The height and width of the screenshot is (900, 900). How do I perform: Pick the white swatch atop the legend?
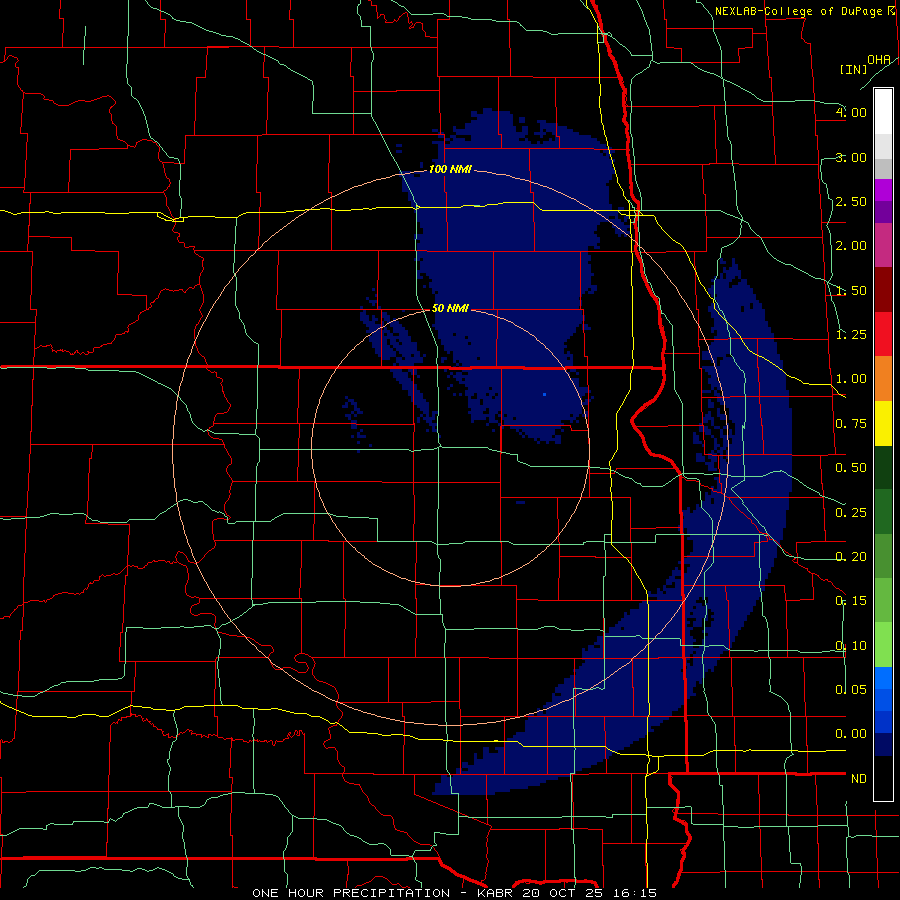pos(883,112)
